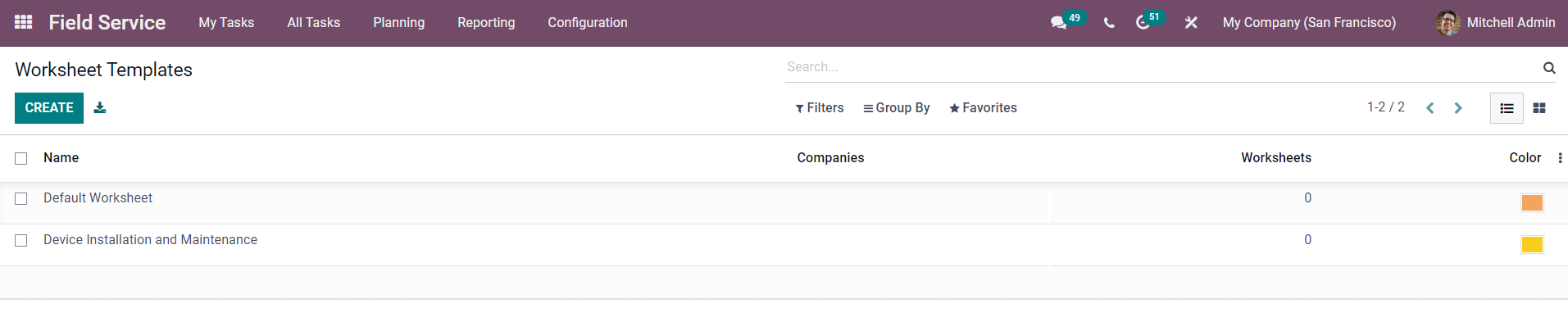Check the Default Worksheet row checkbox
This screenshot has height=331, width=1568.
click(x=21, y=198)
